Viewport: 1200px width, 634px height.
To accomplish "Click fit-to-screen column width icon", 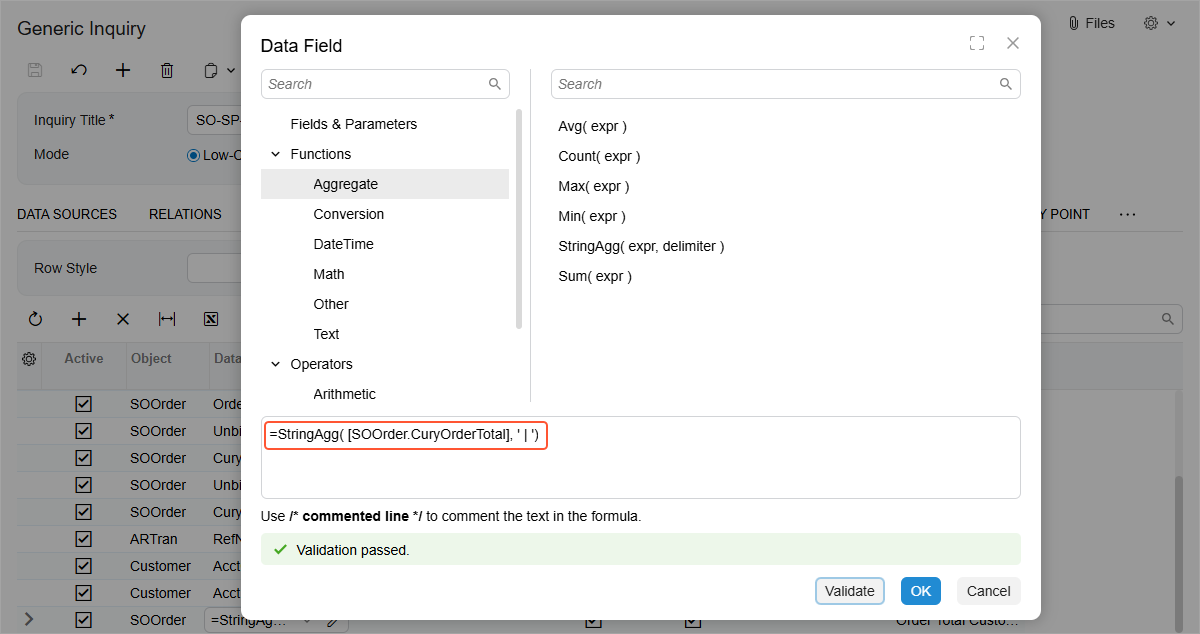I will tap(167, 319).
